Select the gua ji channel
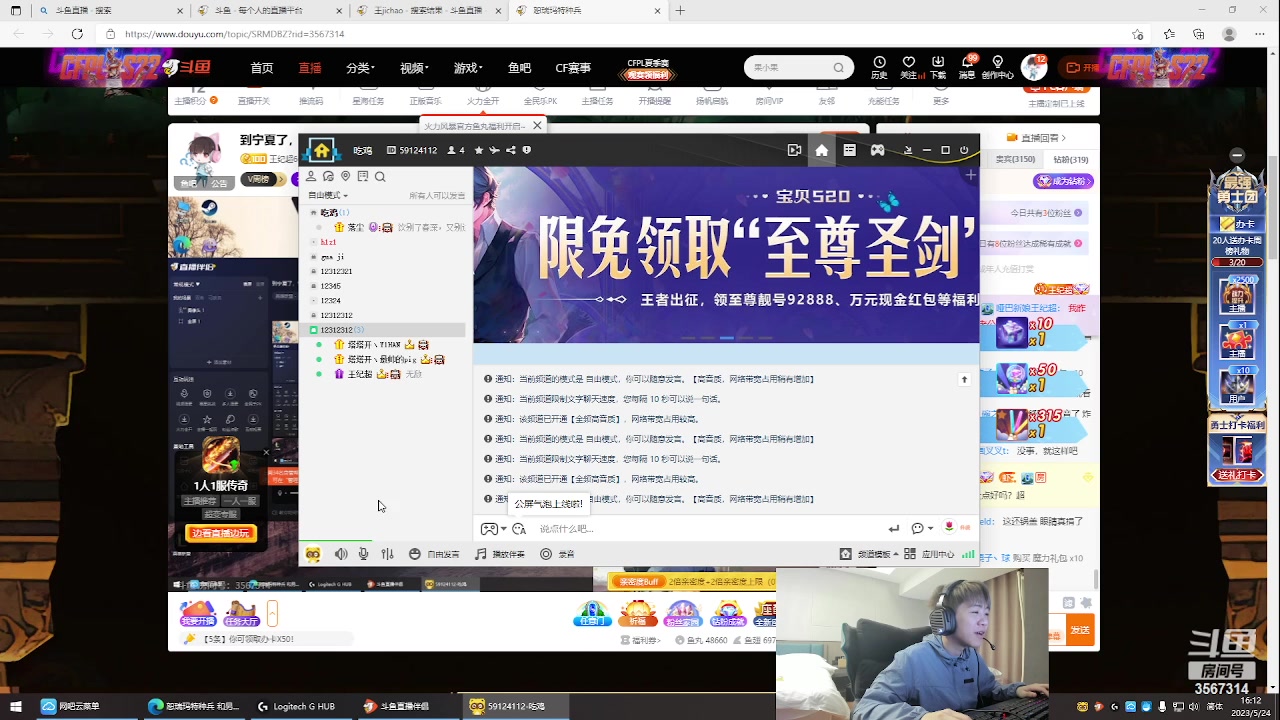 (332, 257)
